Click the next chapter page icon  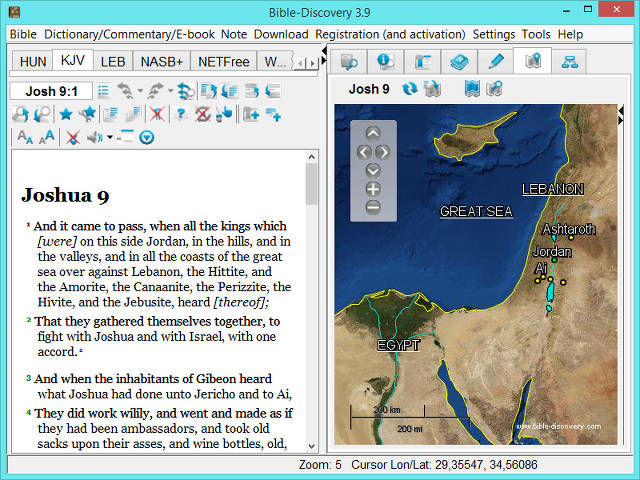coord(209,91)
